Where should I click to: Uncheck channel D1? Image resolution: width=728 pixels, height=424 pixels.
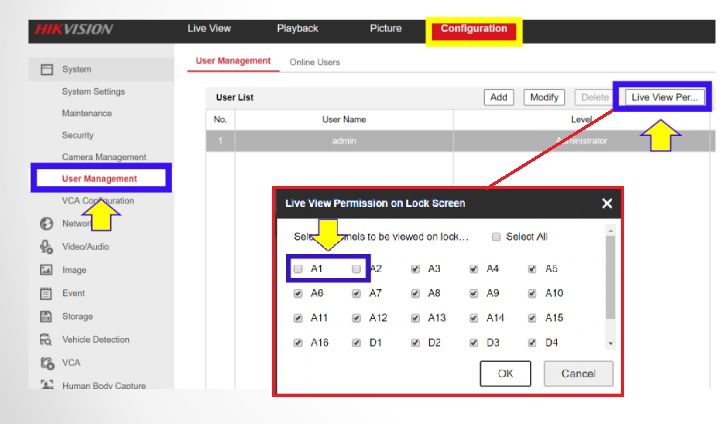pyautogui.click(x=357, y=343)
